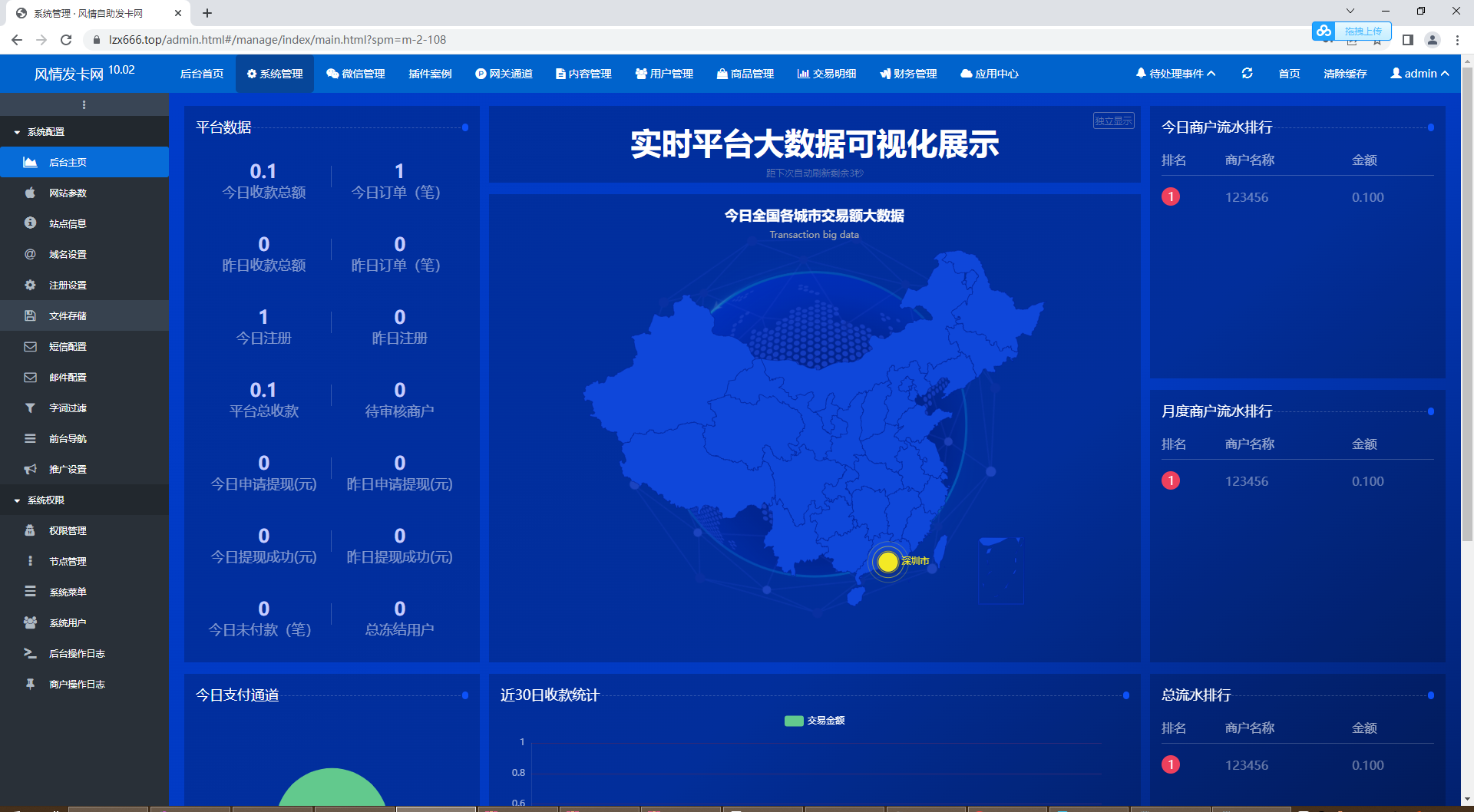Click the 清除缓存 link

coord(1345,74)
